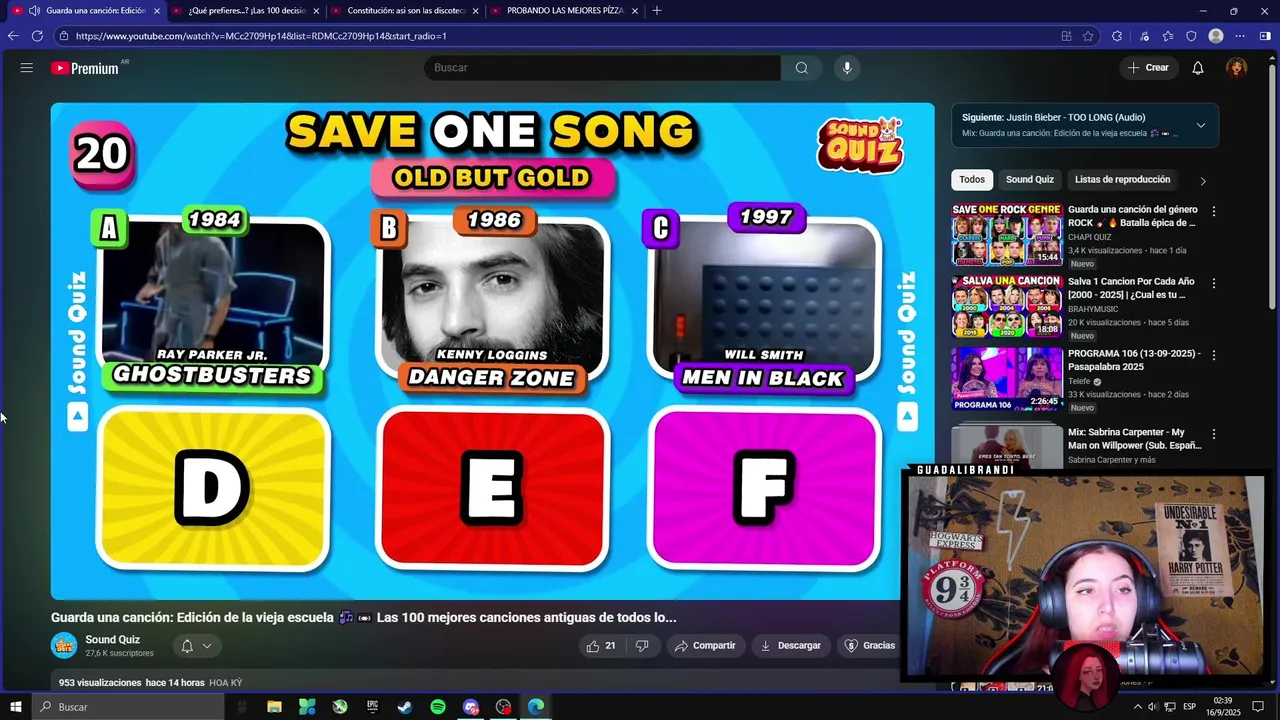Click the video player showing Save One Song
The width and height of the screenshot is (1280, 720).
[x=493, y=351]
